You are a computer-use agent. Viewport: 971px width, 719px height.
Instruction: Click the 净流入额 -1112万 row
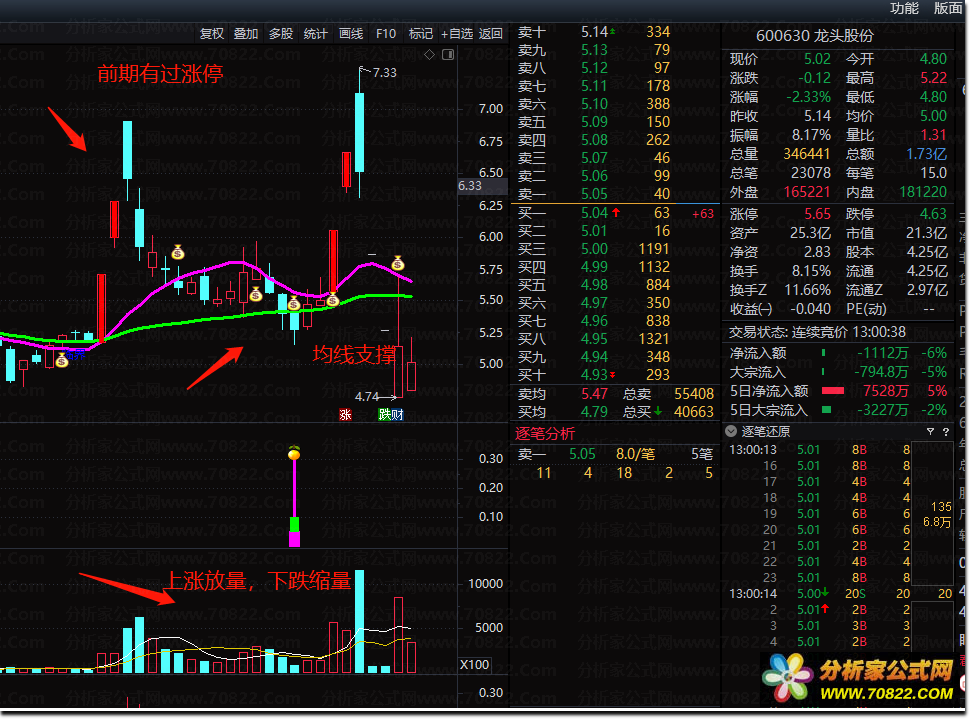[x=838, y=353]
